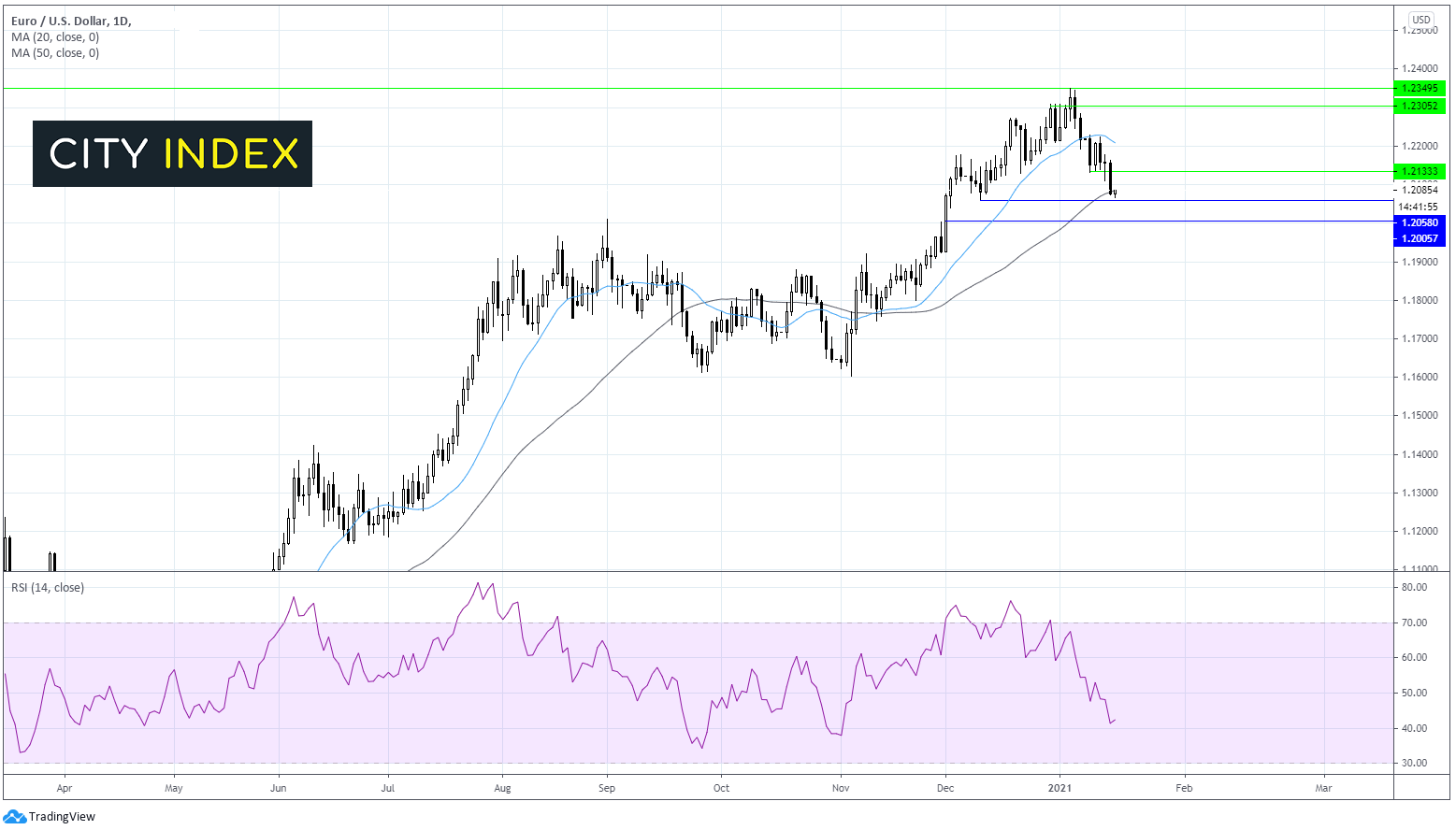Viewport: 1456px width, 830px height.
Task: Open the USD currency selector
Action: 1420,20
